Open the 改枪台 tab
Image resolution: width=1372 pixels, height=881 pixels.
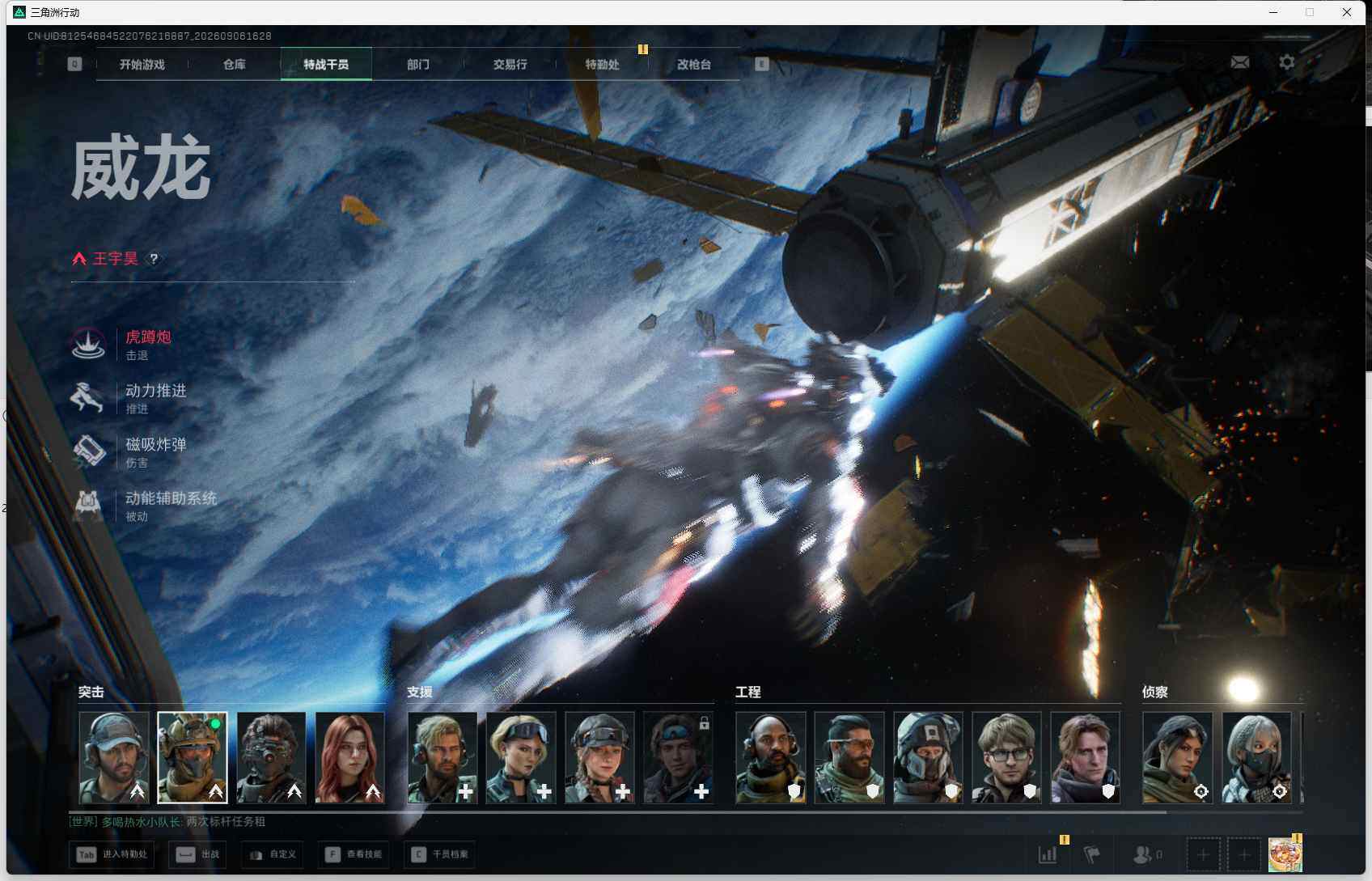point(694,65)
